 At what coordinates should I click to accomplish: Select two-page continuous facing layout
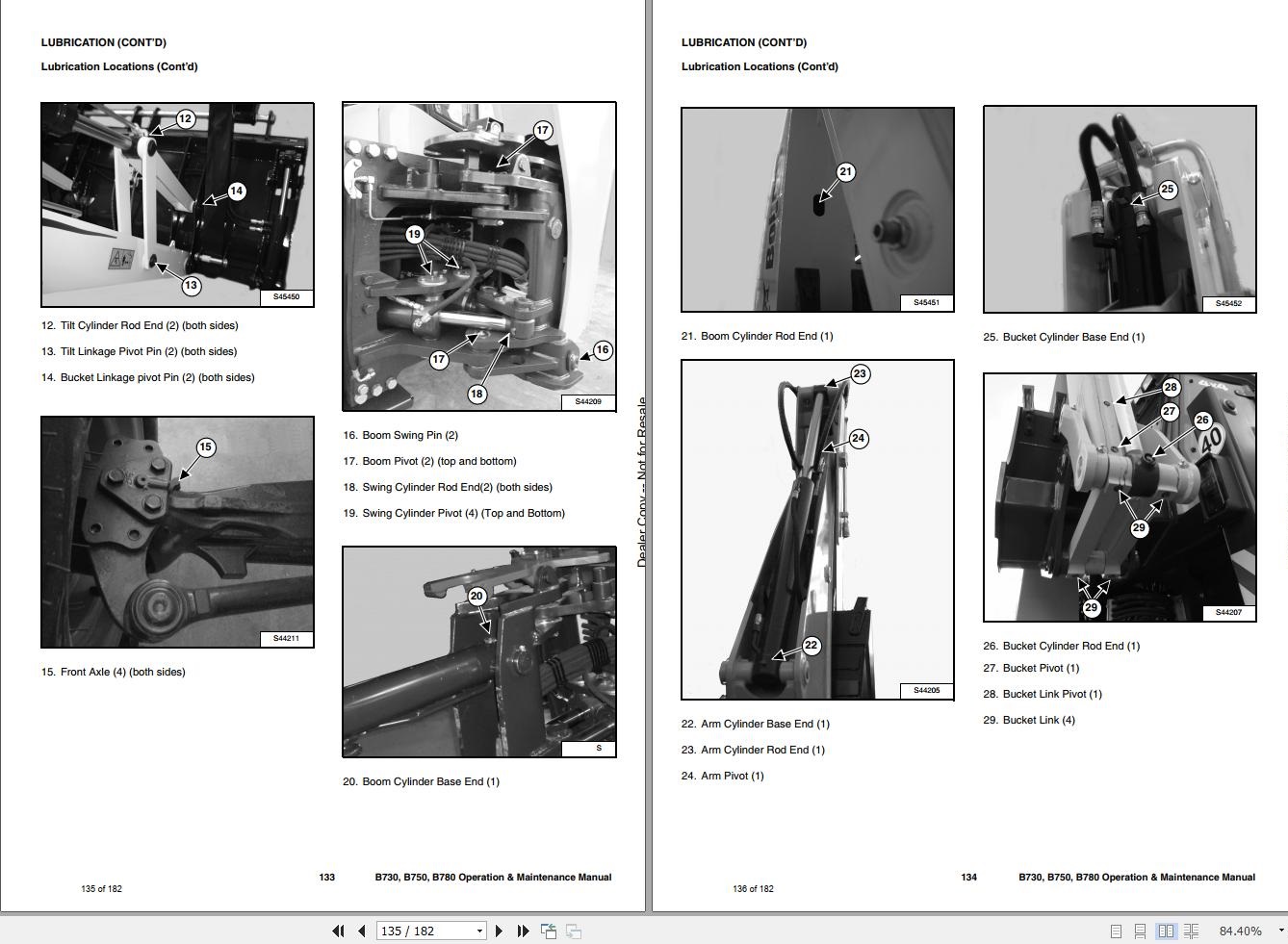1191,931
